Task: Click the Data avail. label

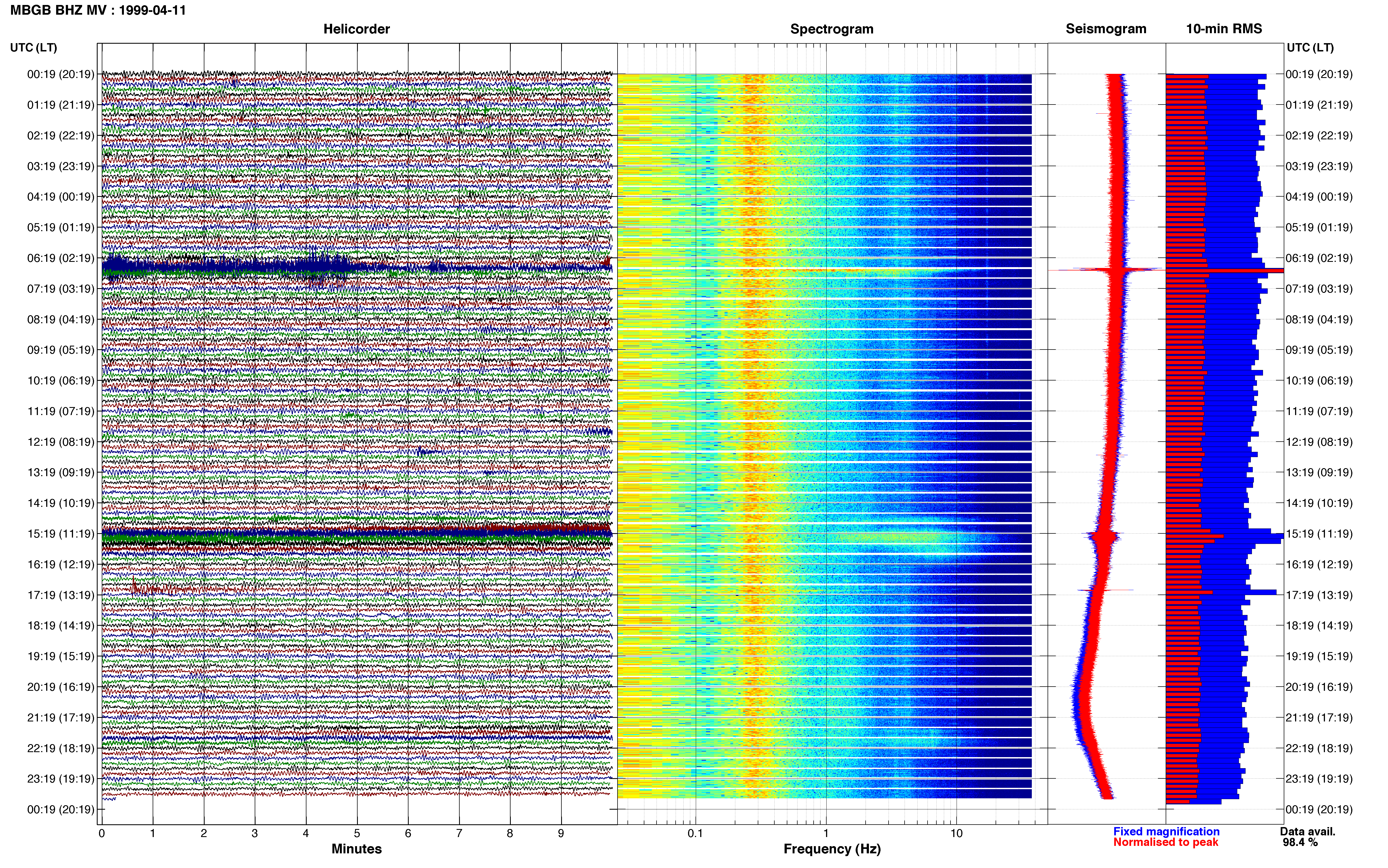Action: [x=1308, y=831]
